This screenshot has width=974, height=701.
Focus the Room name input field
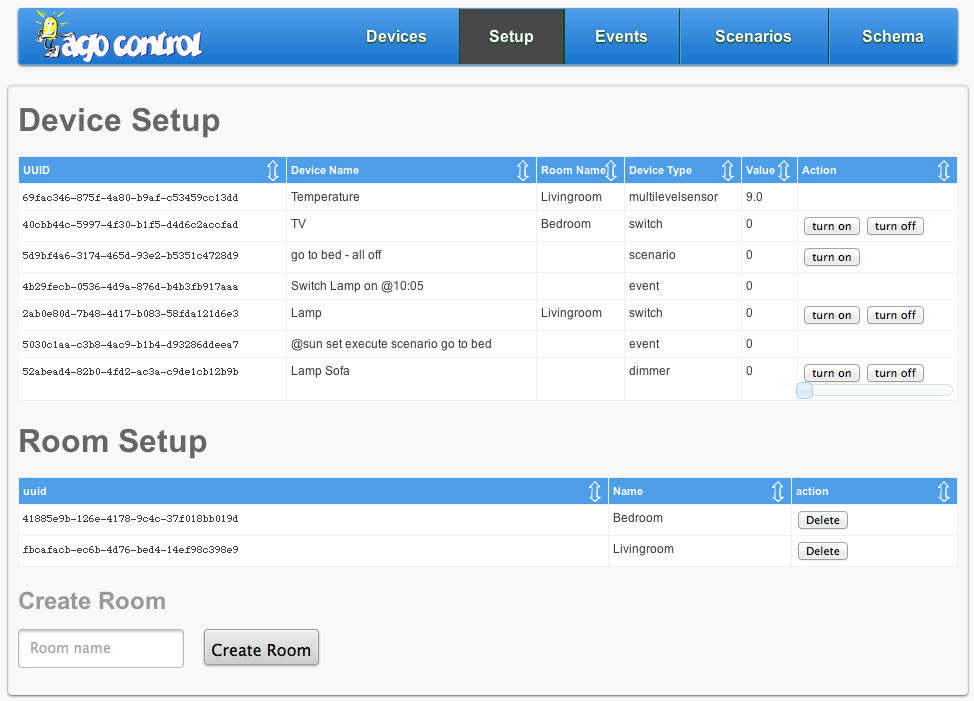pos(101,648)
